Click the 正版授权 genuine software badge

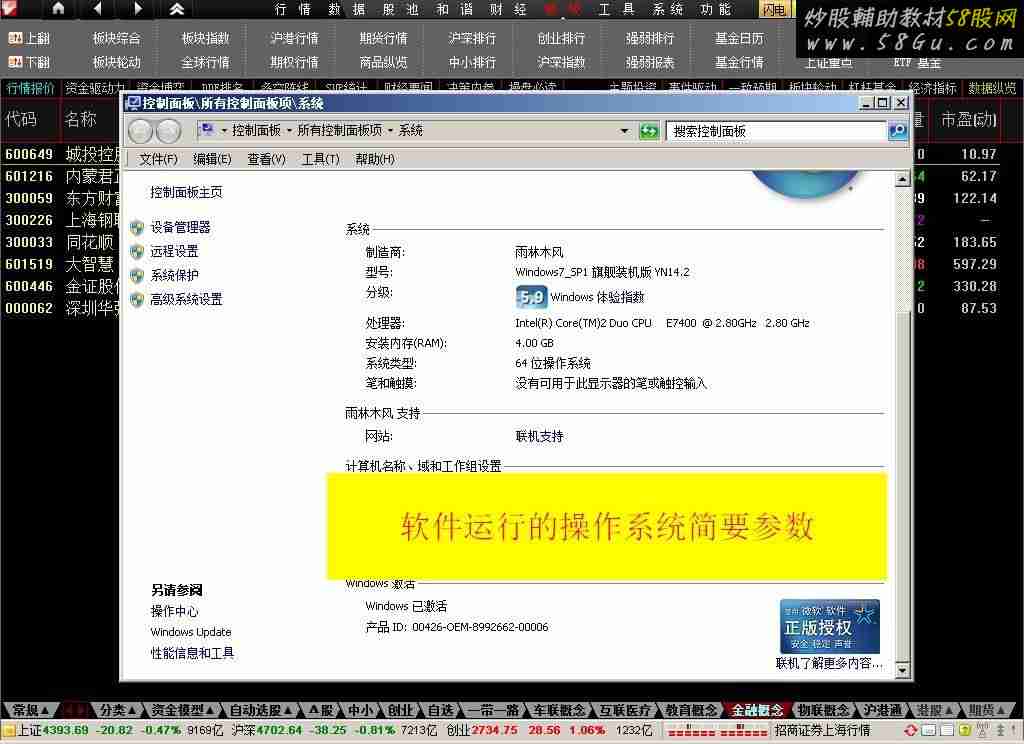click(x=829, y=626)
